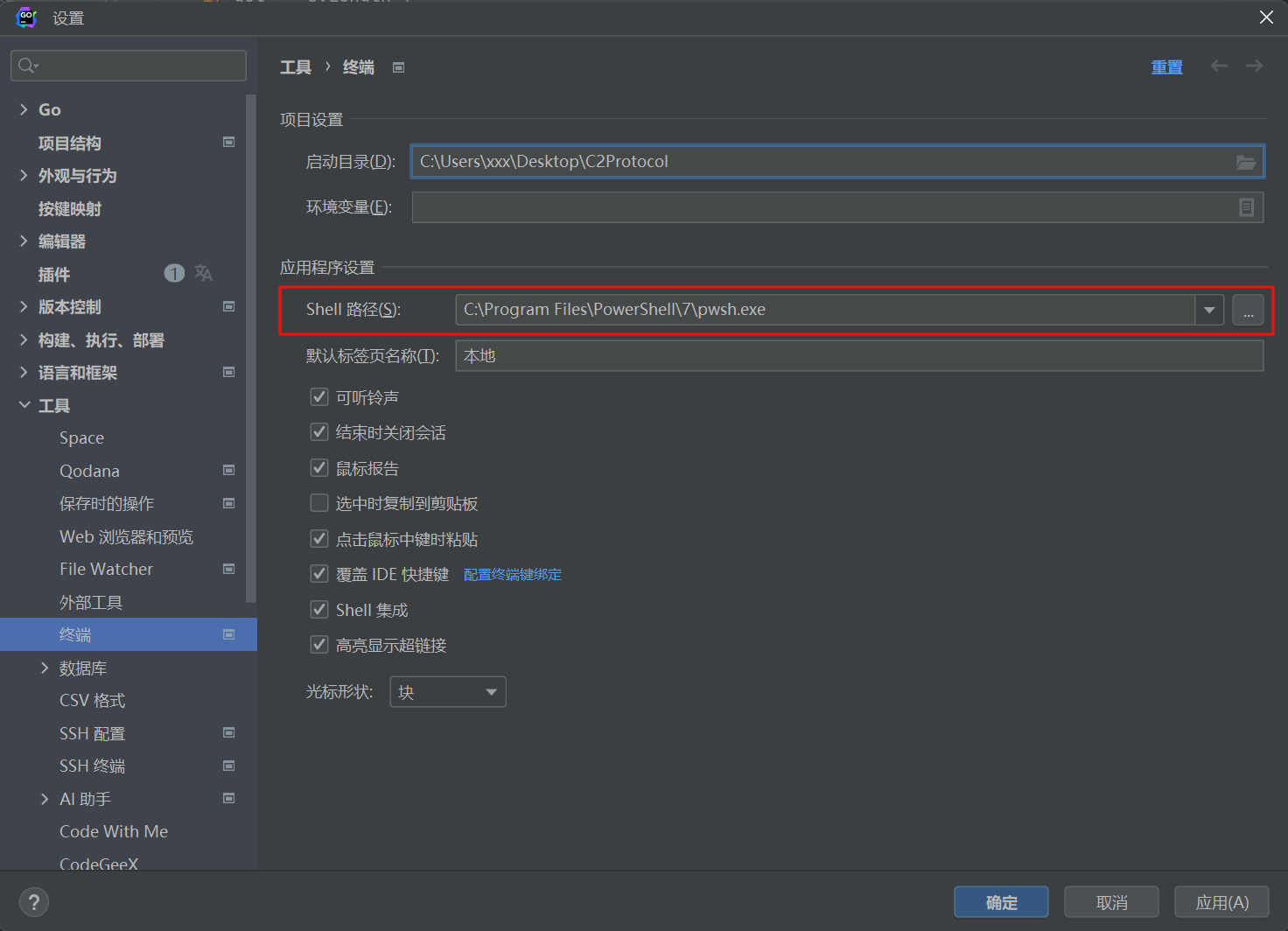Click the Shell path browse … button

(x=1248, y=310)
